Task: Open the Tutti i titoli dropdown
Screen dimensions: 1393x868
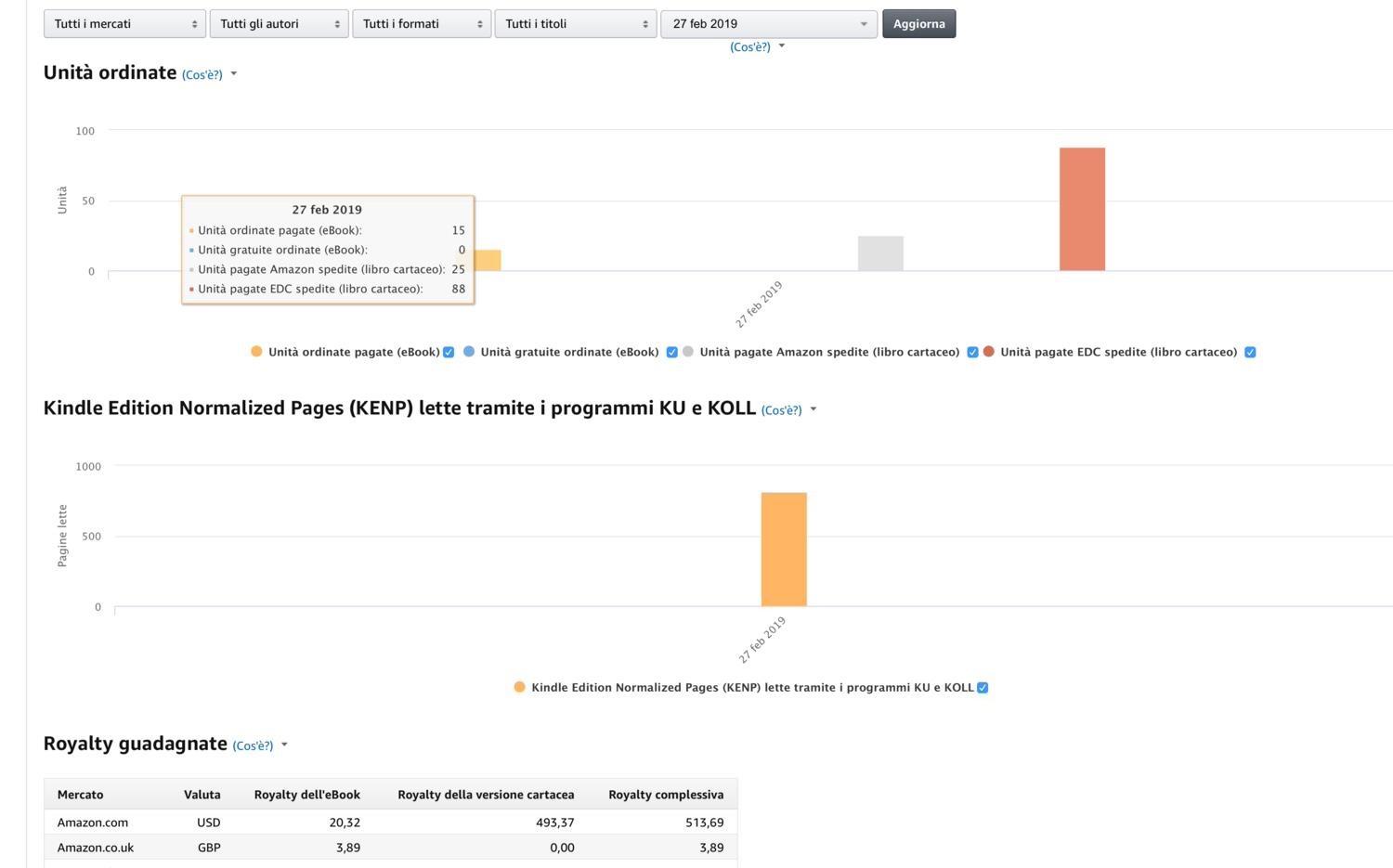Action: (576, 24)
